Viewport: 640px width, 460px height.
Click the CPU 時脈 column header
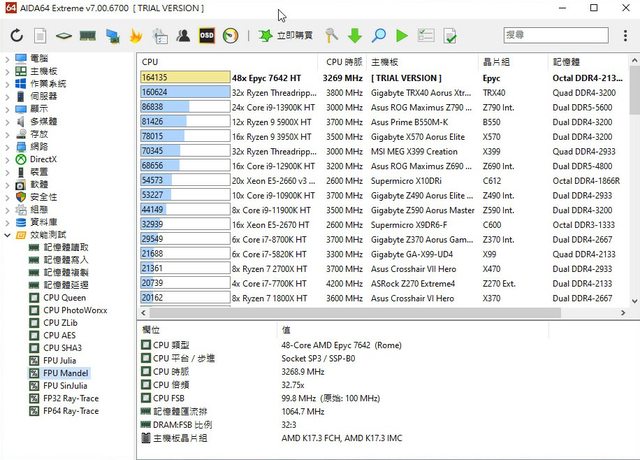pos(344,61)
